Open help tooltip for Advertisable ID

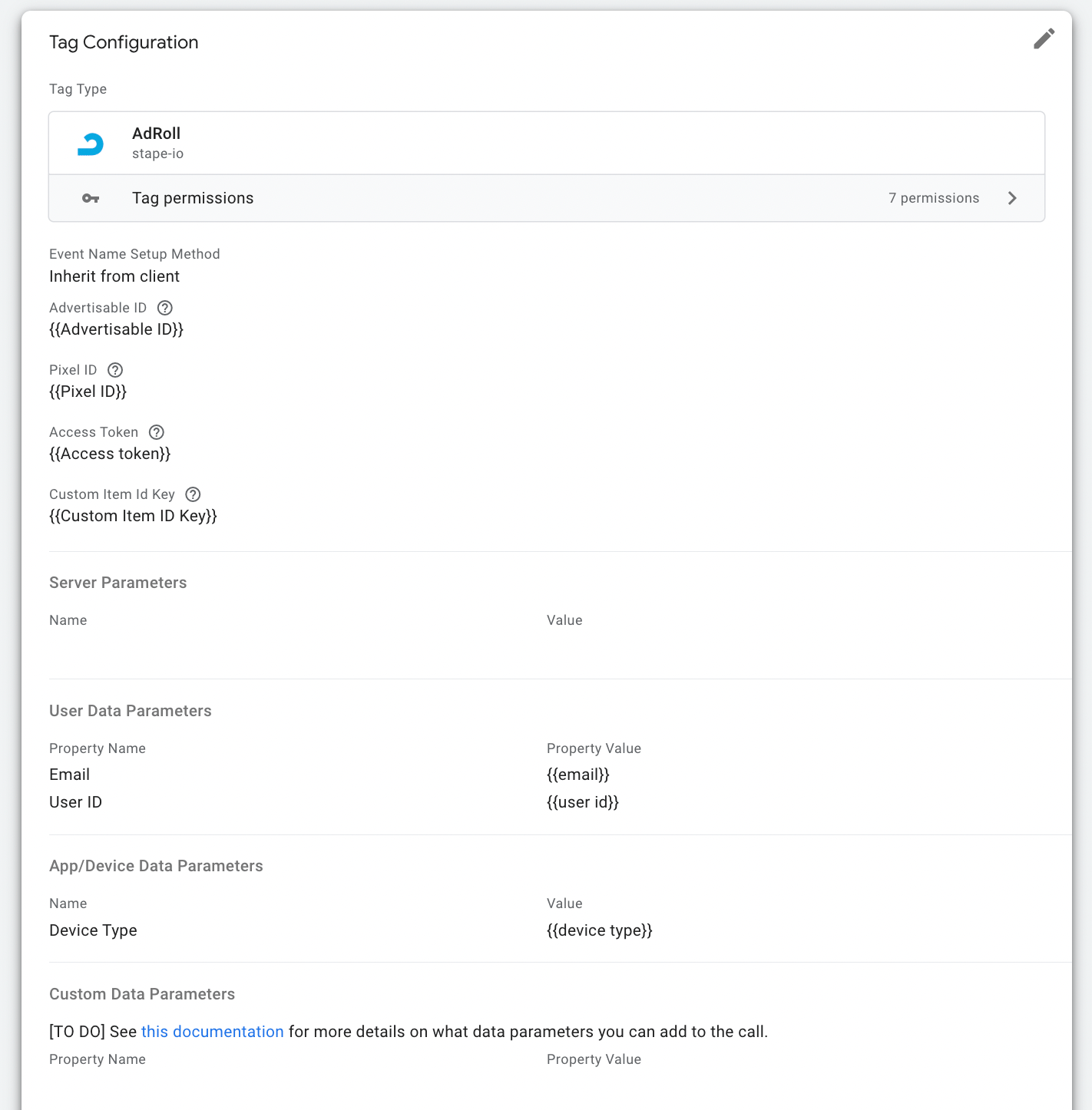pyautogui.click(x=165, y=308)
